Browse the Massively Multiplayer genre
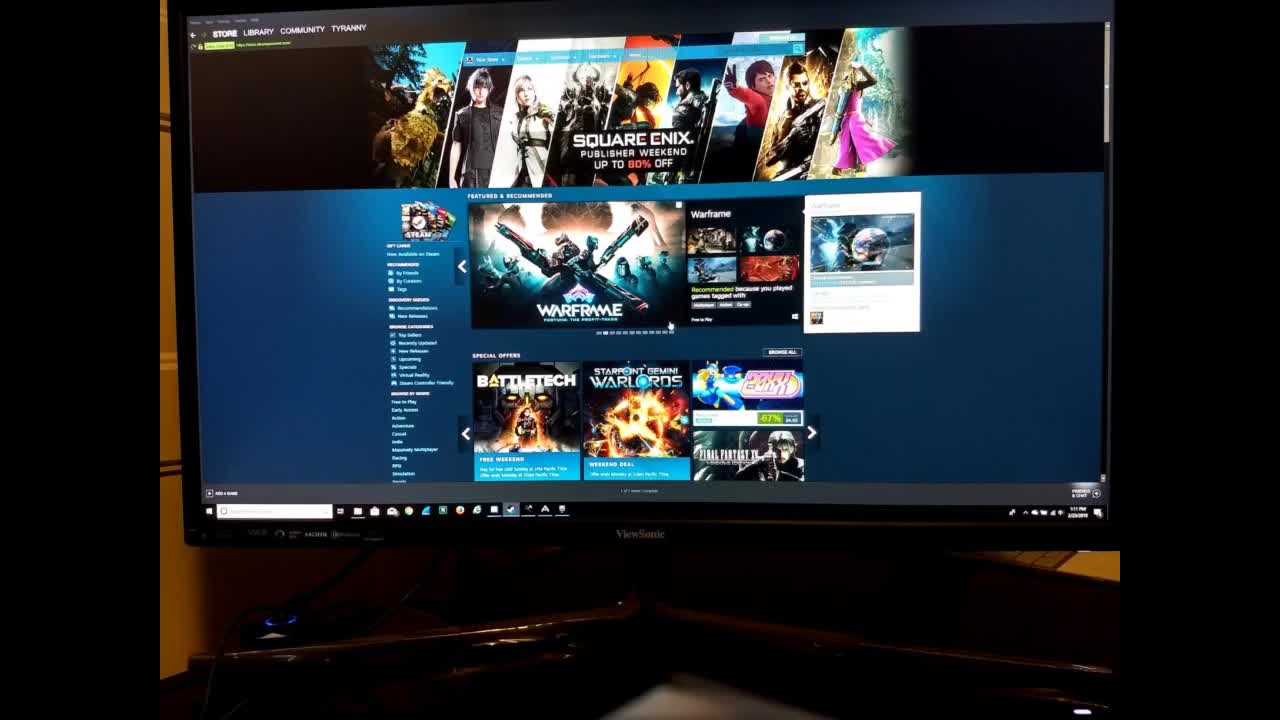The height and width of the screenshot is (720, 1280). click(415, 450)
